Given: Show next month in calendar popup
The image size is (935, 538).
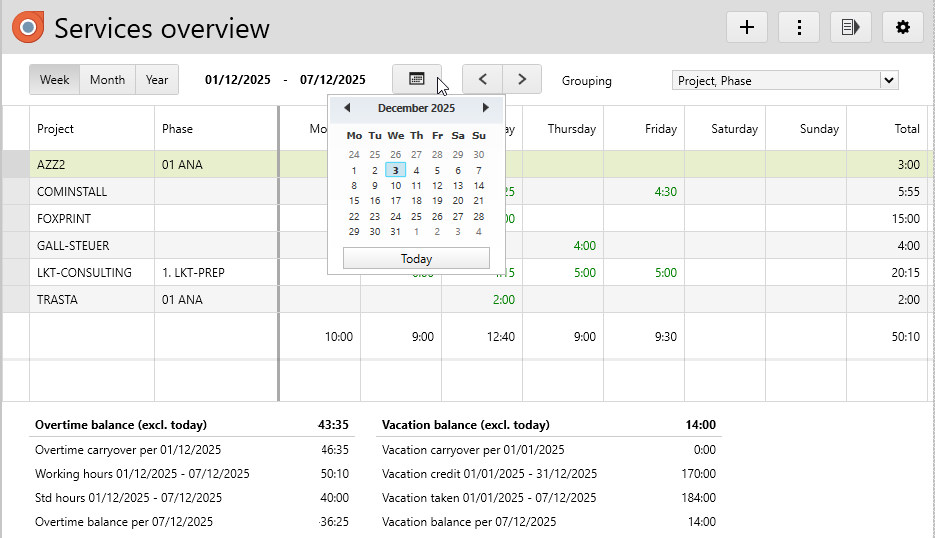Looking at the screenshot, I should point(486,108).
